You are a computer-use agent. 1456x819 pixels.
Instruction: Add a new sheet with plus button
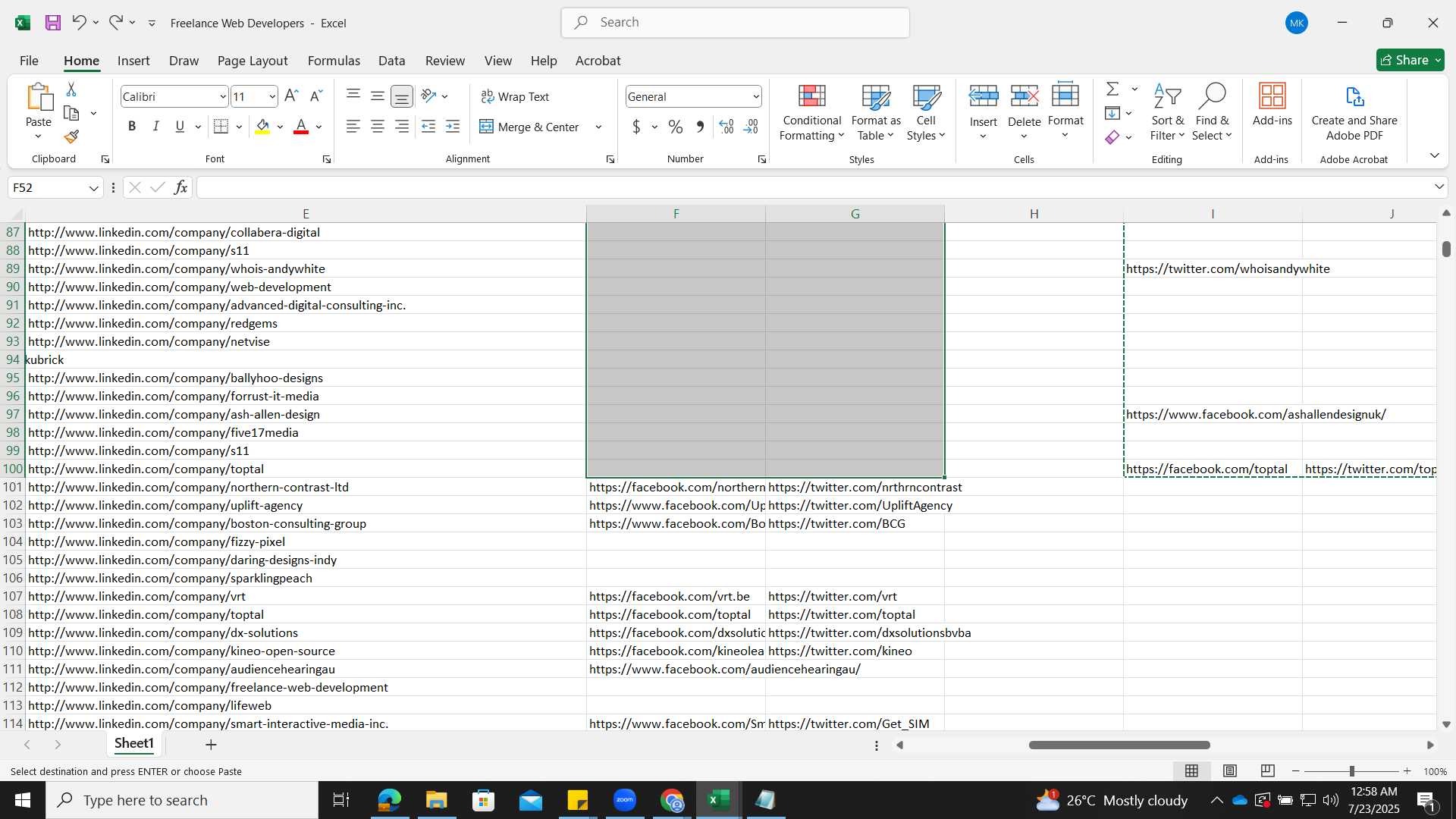[x=211, y=745]
